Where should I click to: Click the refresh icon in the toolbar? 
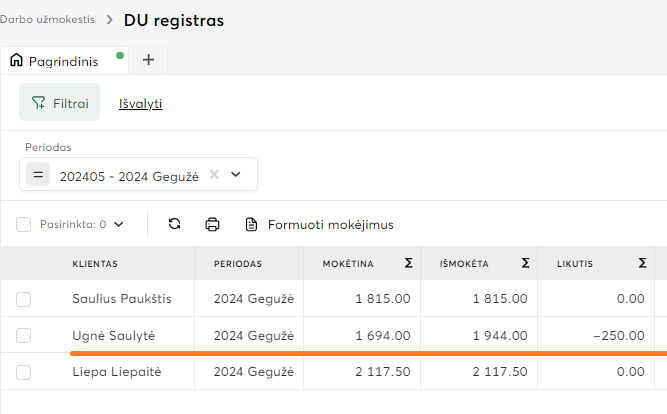(x=174, y=224)
